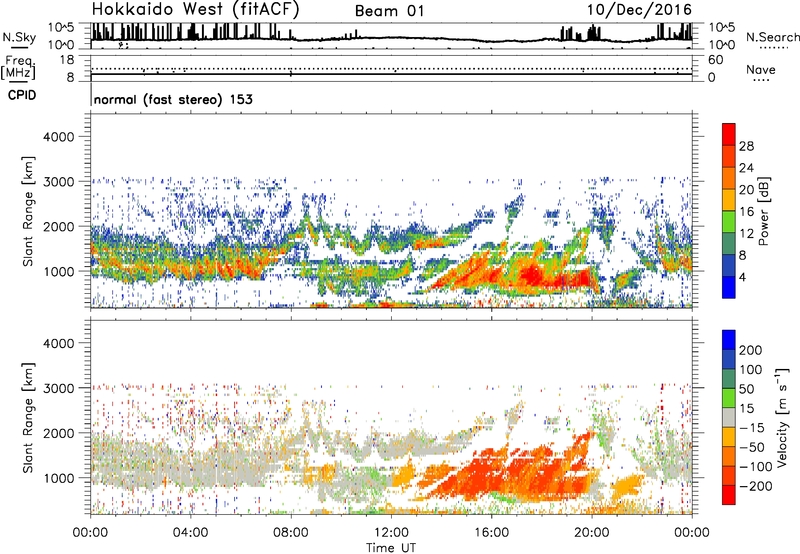The width and height of the screenshot is (800, 554).
Task: Click the '12' Power colorbar label
Action: [x=746, y=234]
